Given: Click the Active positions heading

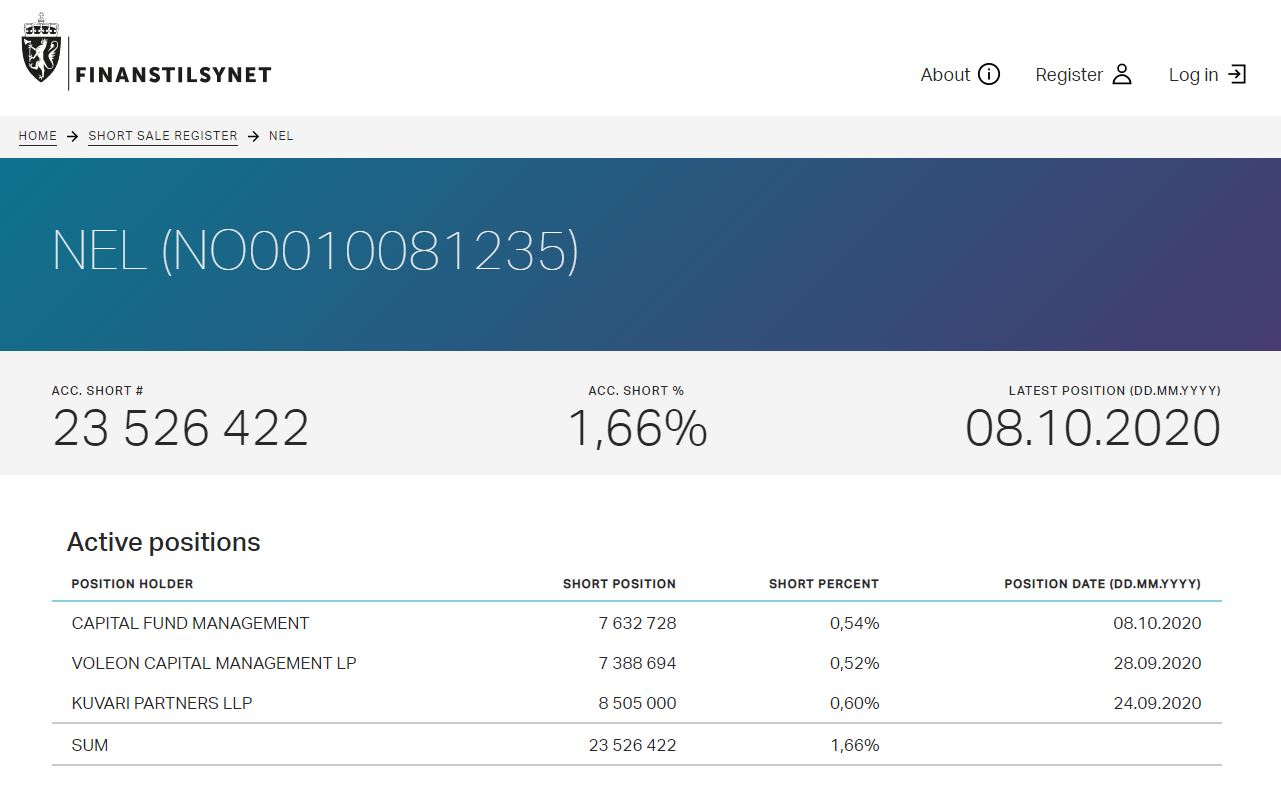Looking at the screenshot, I should coord(163,542).
